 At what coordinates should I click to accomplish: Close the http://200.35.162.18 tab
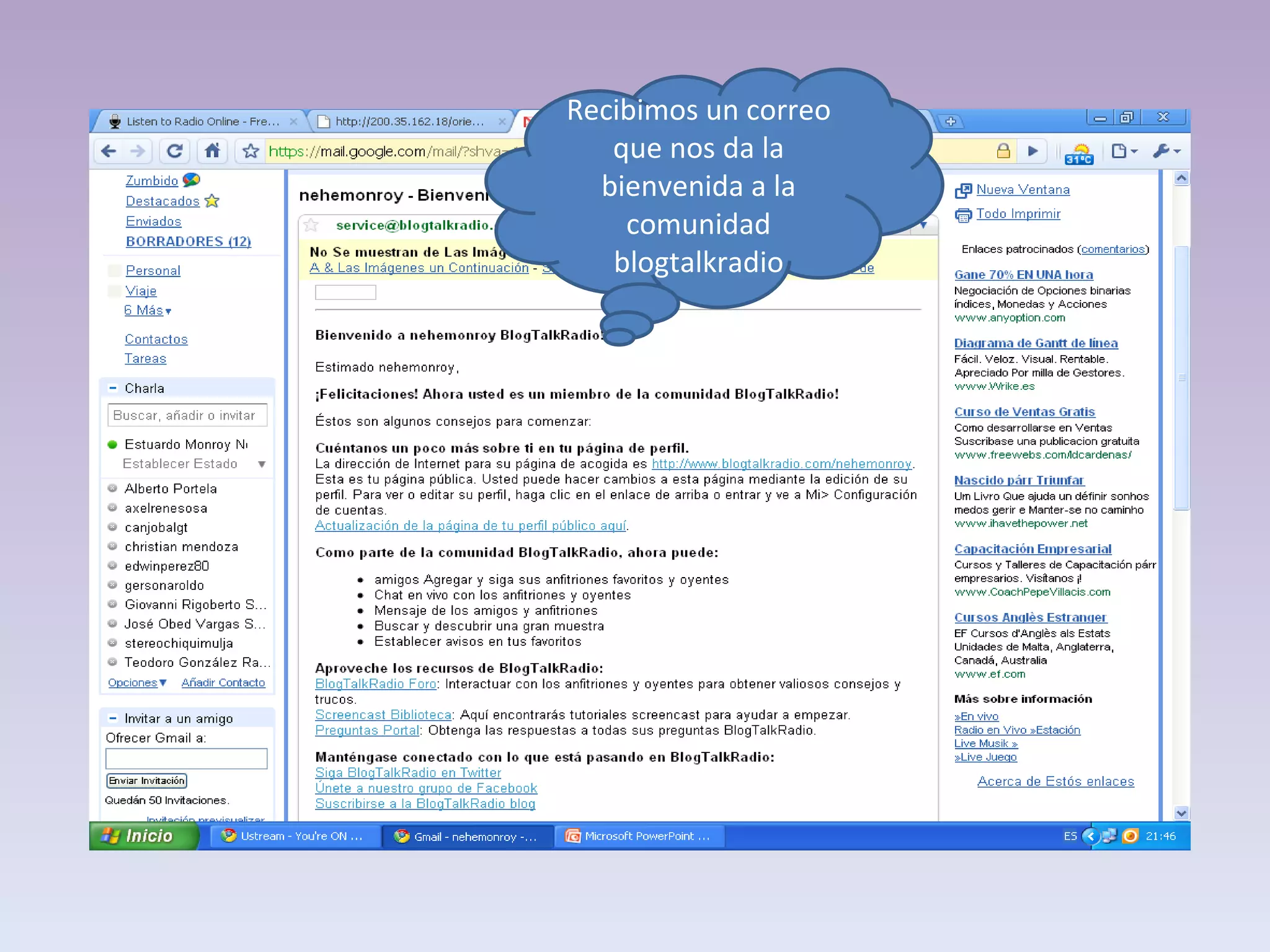click(502, 121)
